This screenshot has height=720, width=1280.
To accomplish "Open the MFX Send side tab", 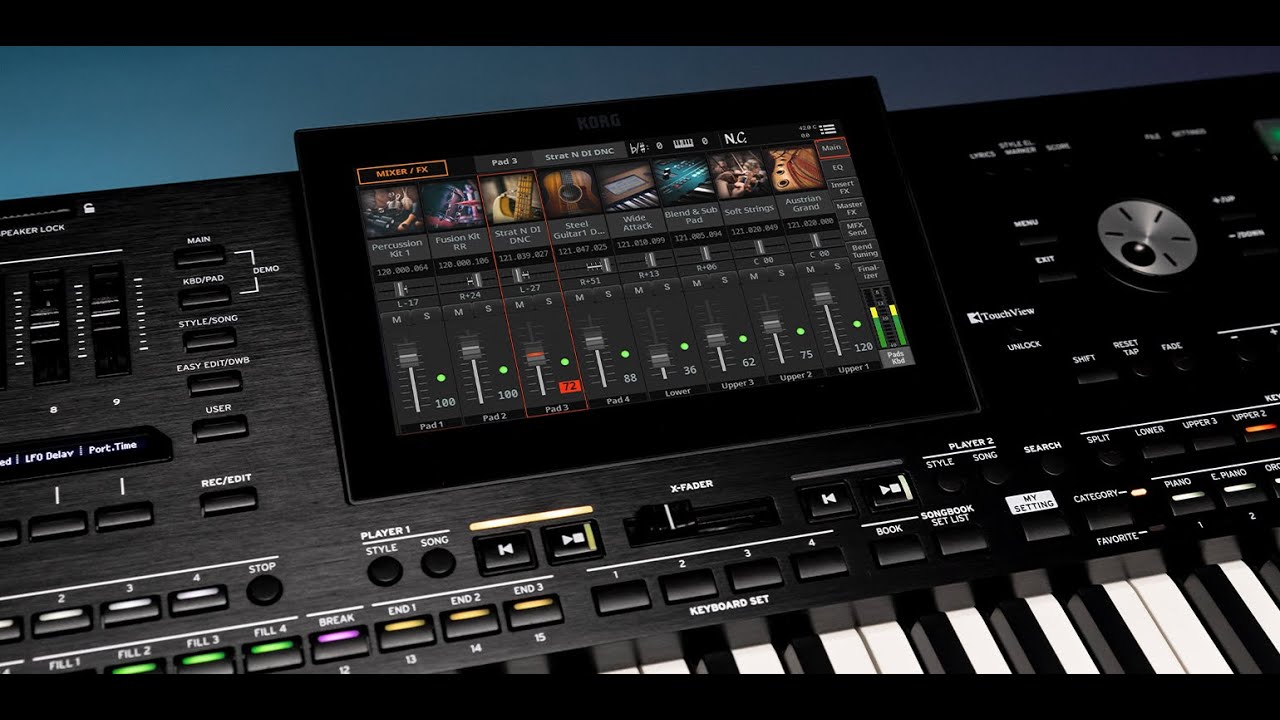I will click(857, 229).
